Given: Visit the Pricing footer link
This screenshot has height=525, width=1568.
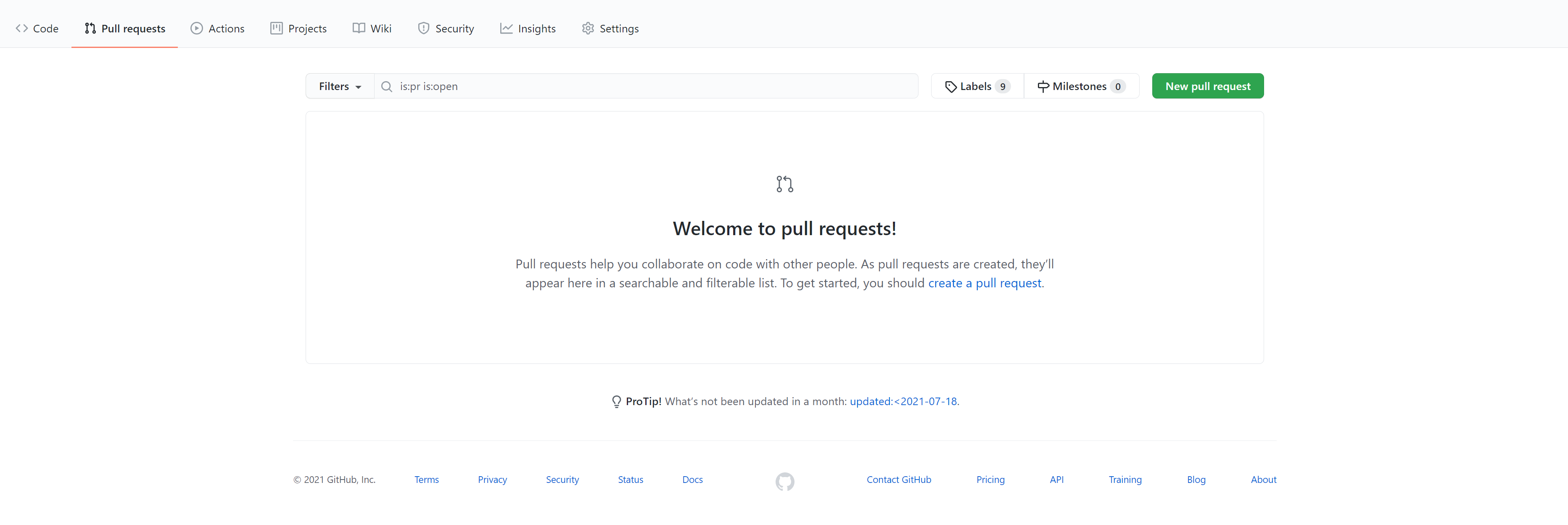Looking at the screenshot, I should pos(990,480).
